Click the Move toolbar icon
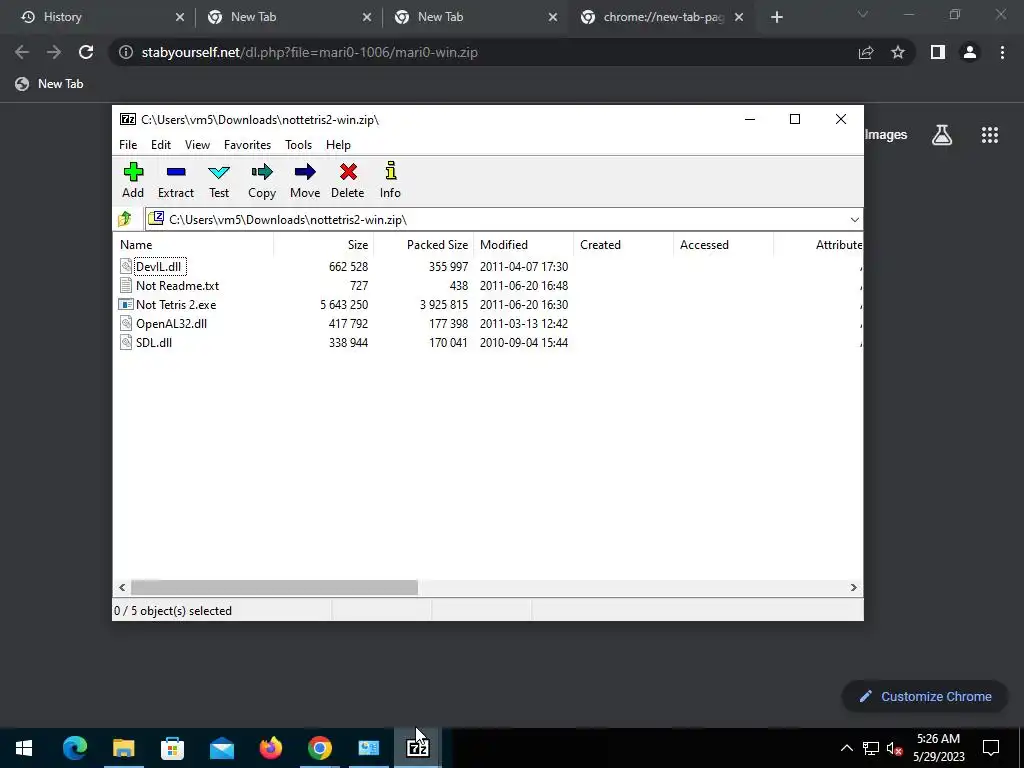Viewport: 1024px width, 768px height. pos(305,180)
